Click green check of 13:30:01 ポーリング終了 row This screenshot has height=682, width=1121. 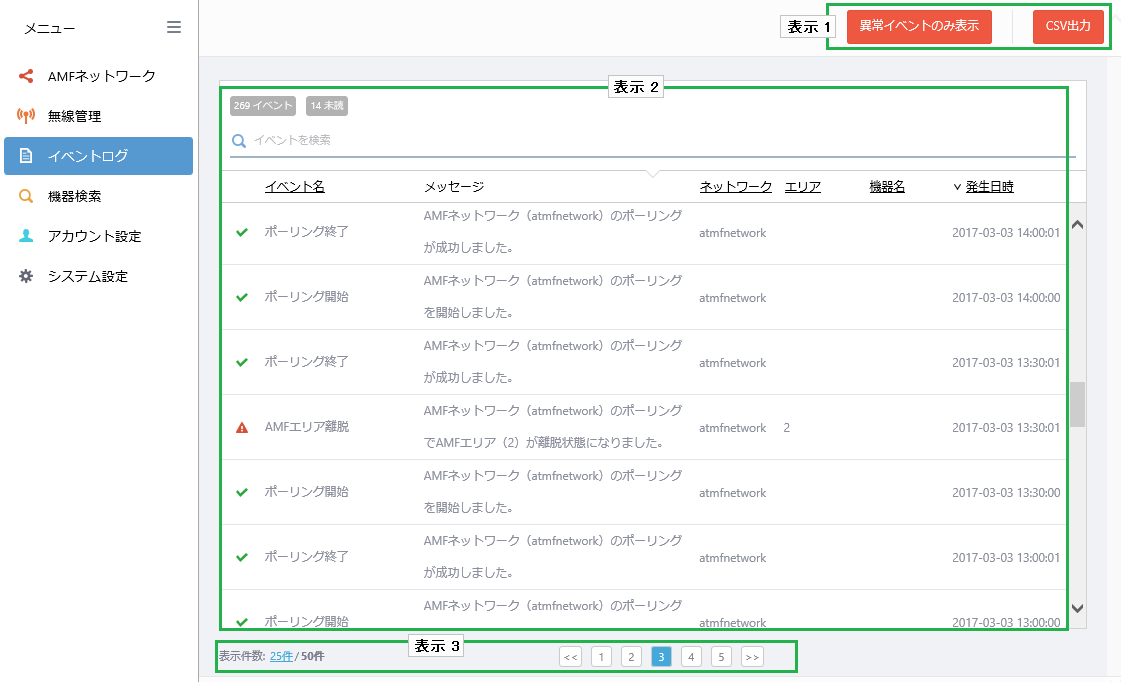[x=242, y=362]
